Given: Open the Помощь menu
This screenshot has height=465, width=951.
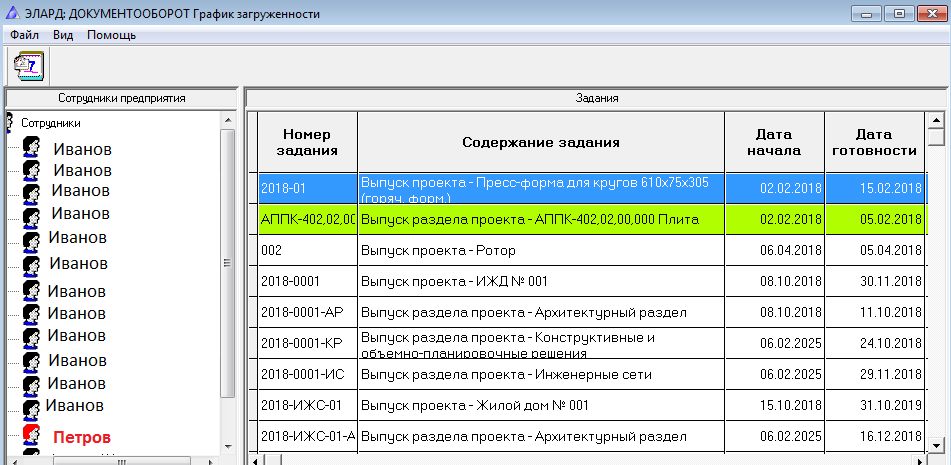Looking at the screenshot, I should [111, 35].
